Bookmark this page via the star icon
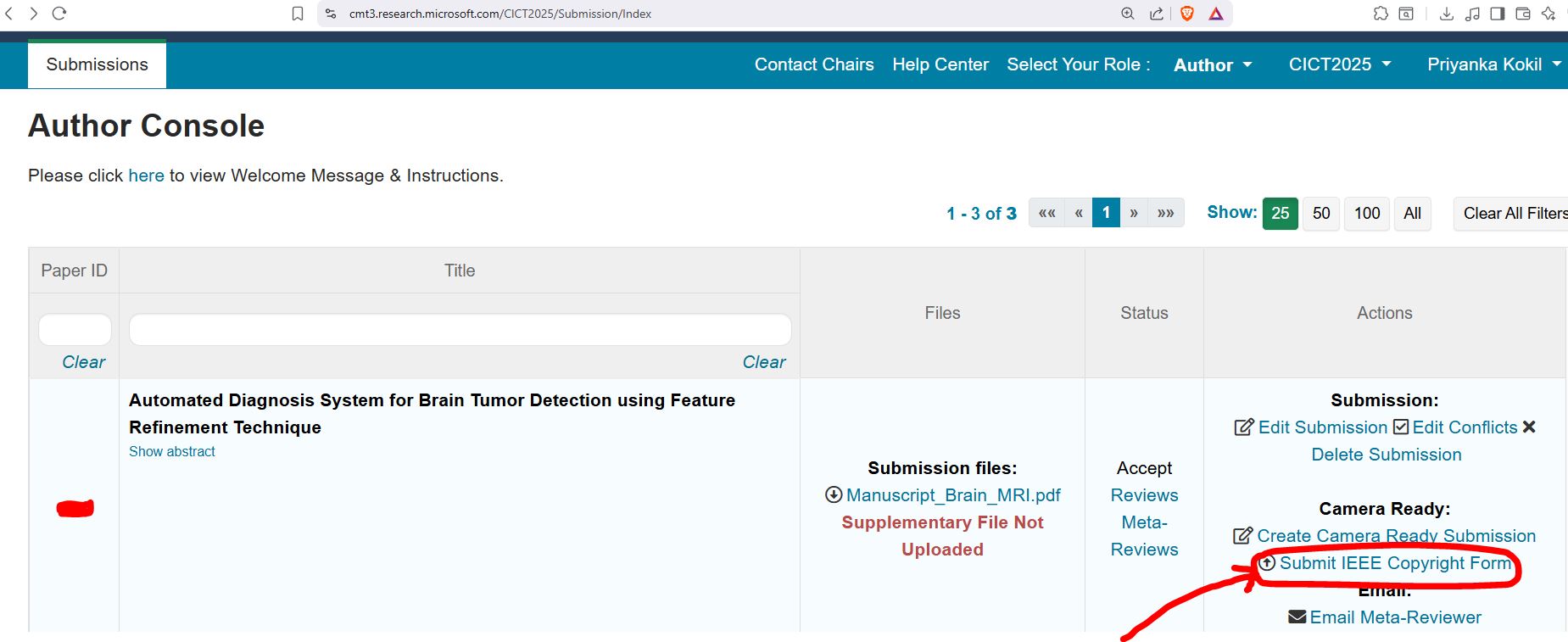The width and height of the screenshot is (1568, 642). 297,14
